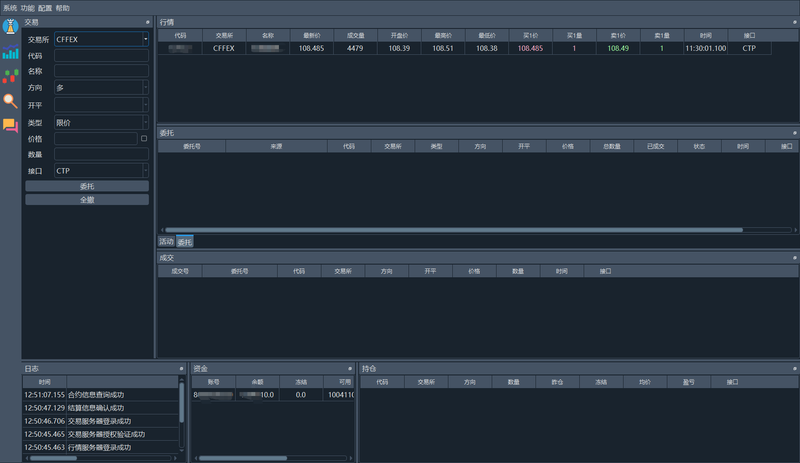Open the 帮助 menu
The image size is (800, 463).
point(62,8)
